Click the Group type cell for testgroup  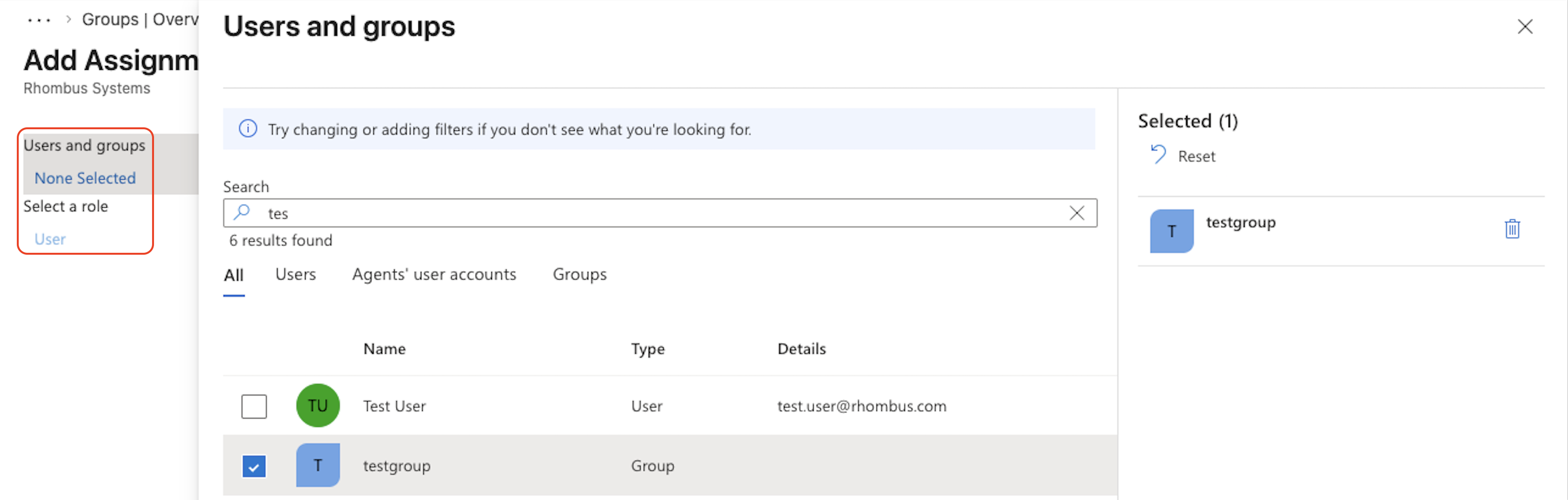click(652, 465)
